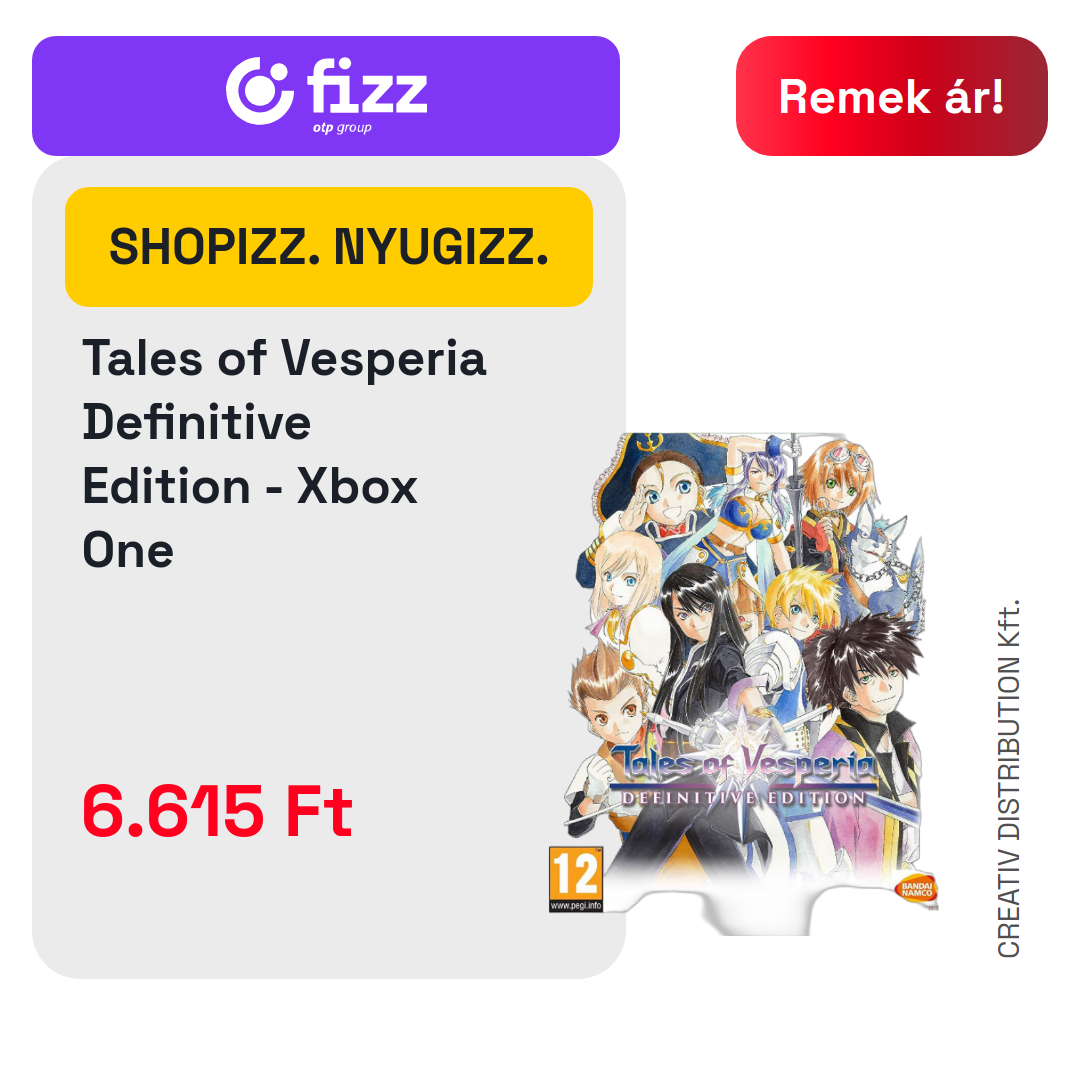
Task: Click the yellow SHOPIZZ. NYUGIZZ. banner
Action: [x=329, y=247]
